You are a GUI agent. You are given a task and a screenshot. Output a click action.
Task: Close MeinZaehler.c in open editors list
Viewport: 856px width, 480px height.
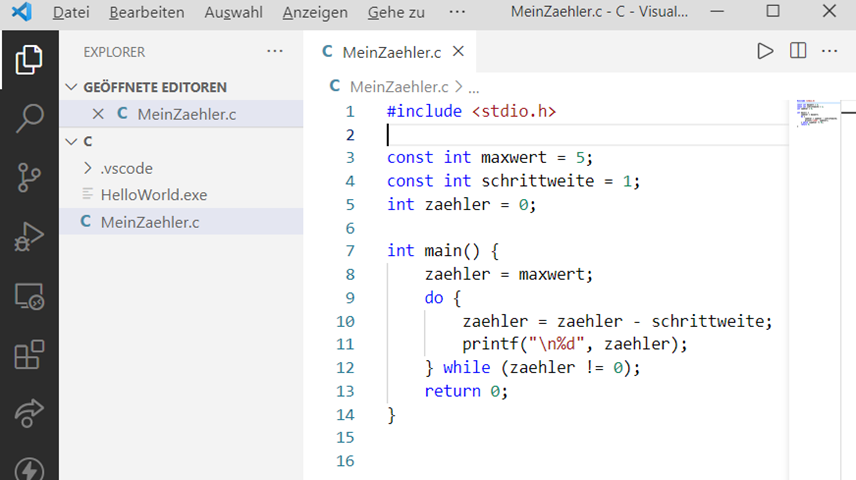pos(98,114)
